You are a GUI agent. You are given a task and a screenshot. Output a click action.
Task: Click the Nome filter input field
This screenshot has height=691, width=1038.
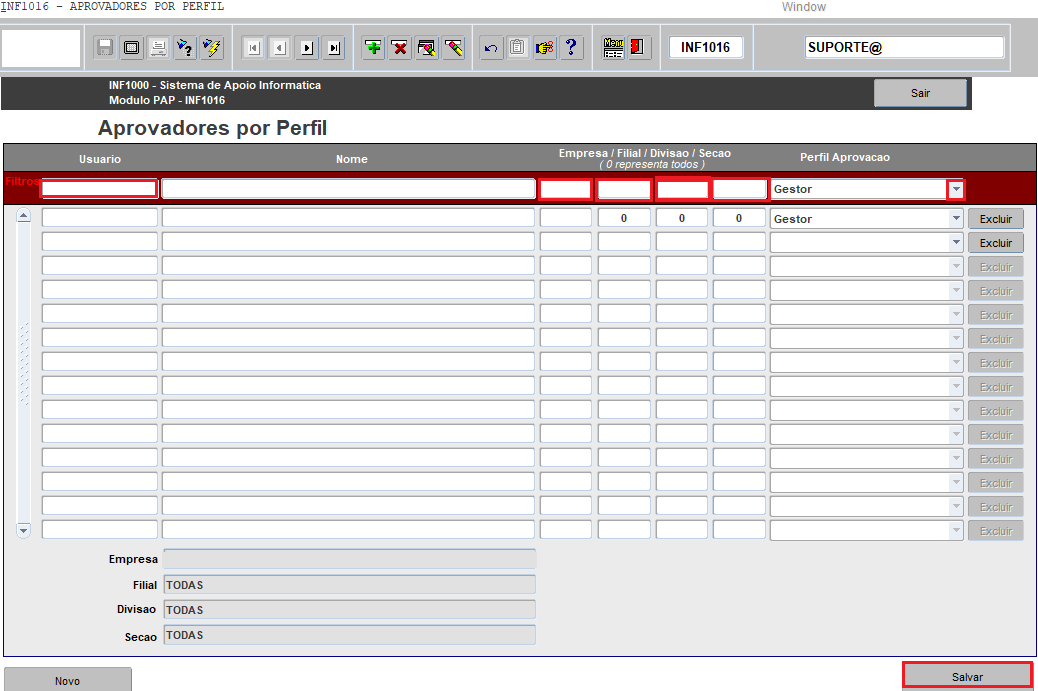click(x=348, y=189)
